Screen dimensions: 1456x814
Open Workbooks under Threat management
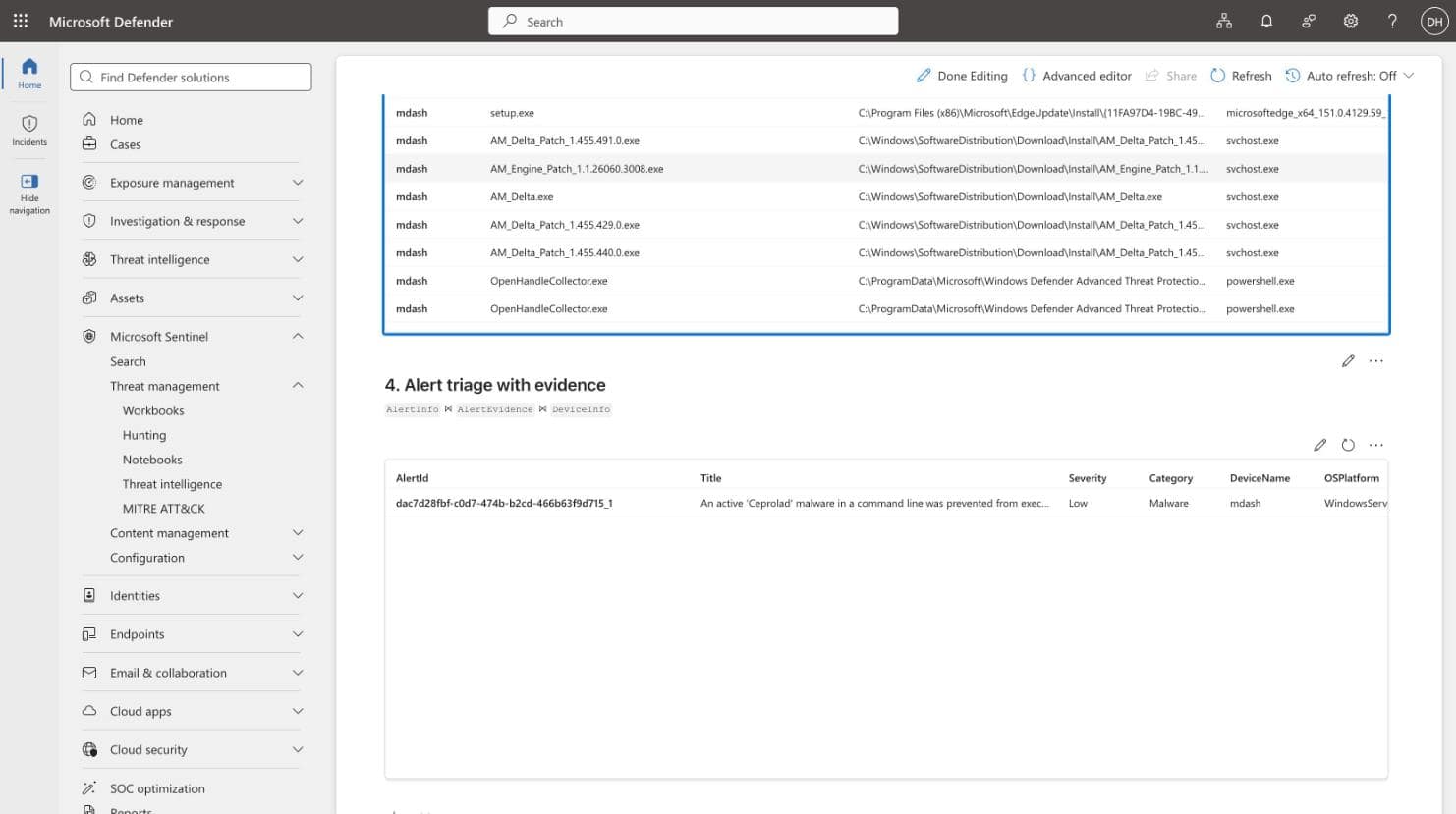153,410
